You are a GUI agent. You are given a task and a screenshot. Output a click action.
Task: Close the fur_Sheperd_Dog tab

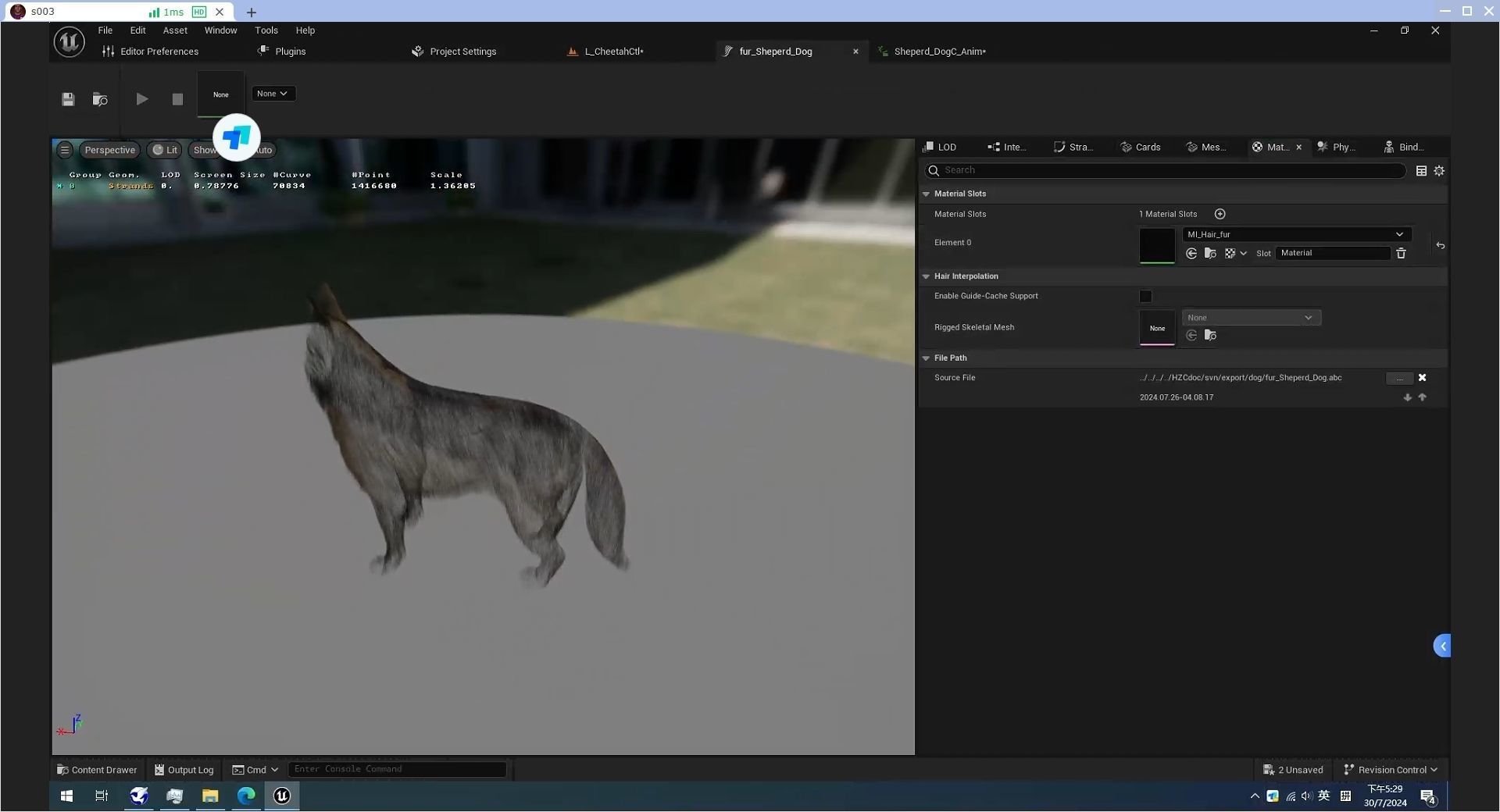pos(855,52)
